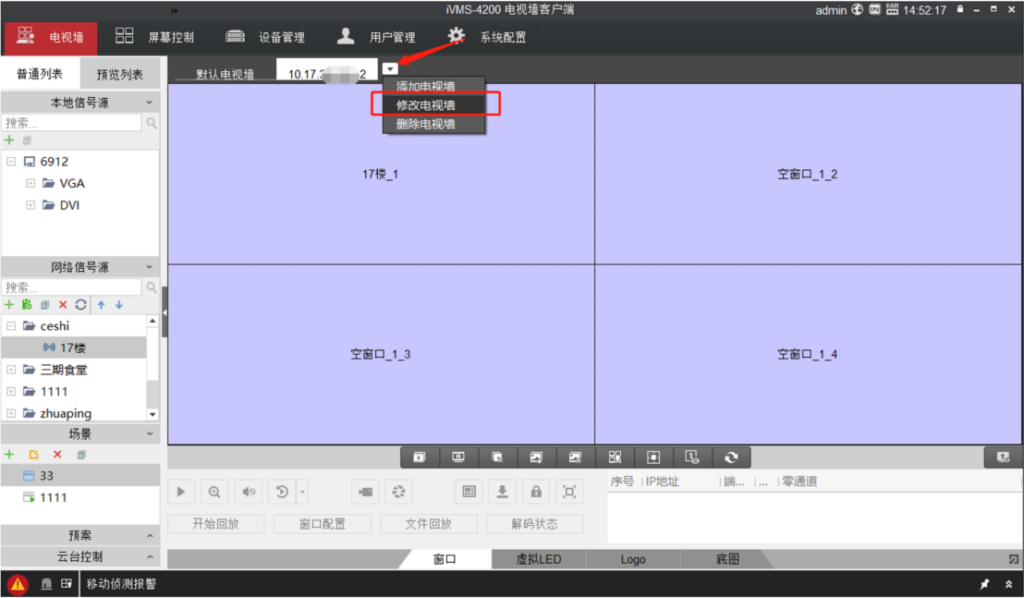Image resolution: width=1024 pixels, height=598 pixels.
Task: Click the play button in playback controls
Action: [181, 492]
